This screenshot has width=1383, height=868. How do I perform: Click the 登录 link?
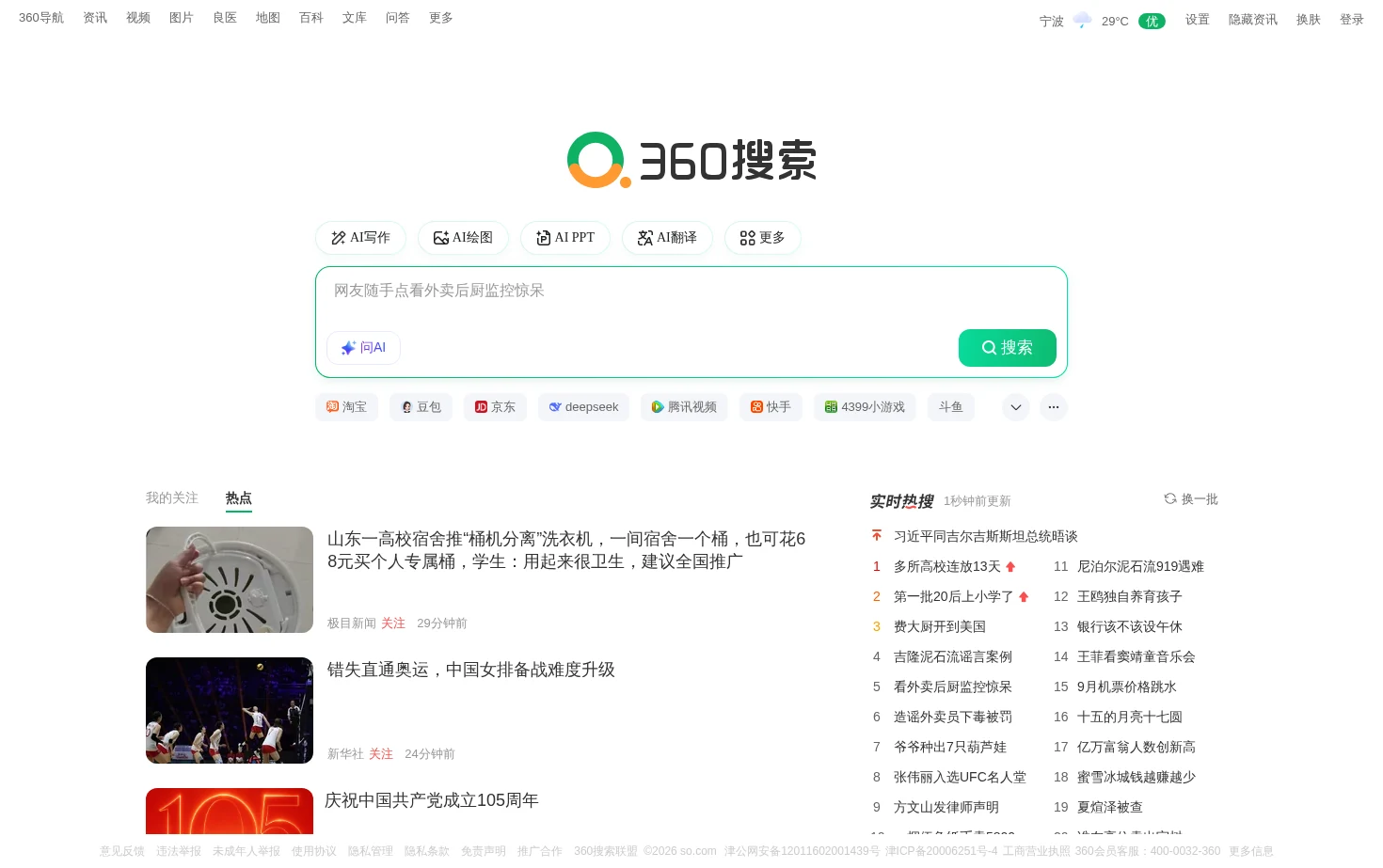(1352, 20)
